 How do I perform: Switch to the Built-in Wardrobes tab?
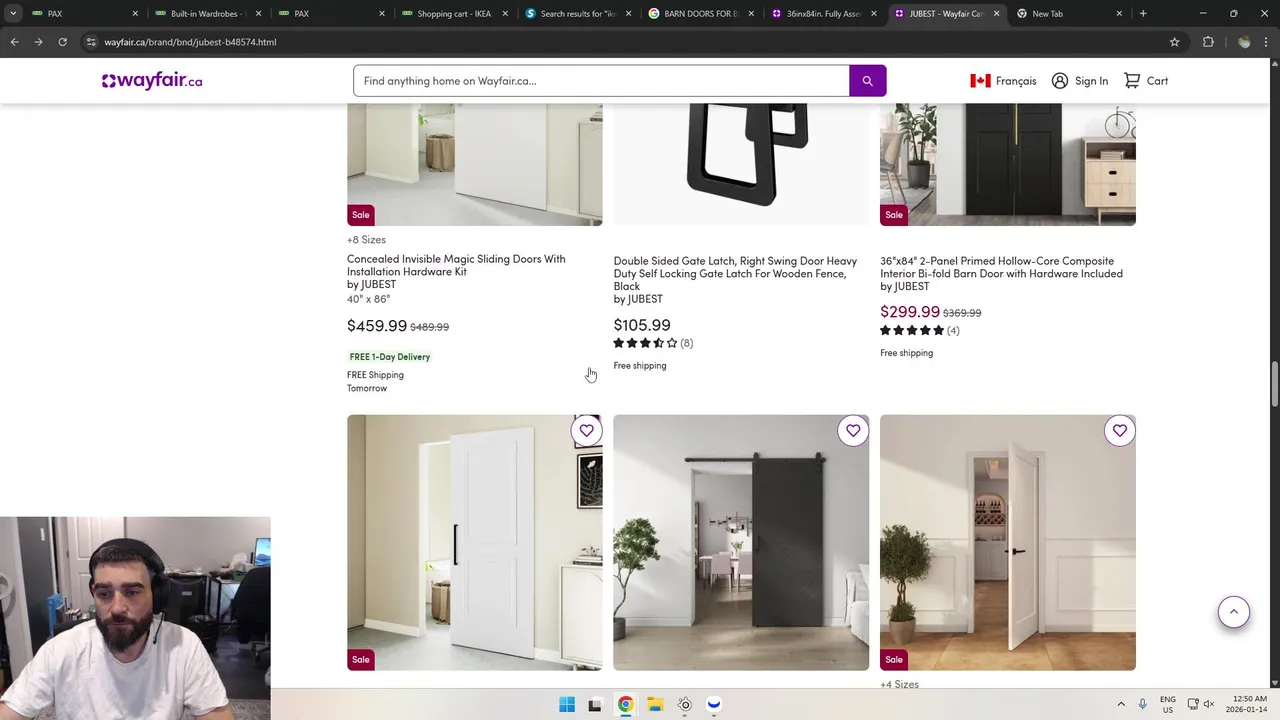pyautogui.click(x=208, y=14)
